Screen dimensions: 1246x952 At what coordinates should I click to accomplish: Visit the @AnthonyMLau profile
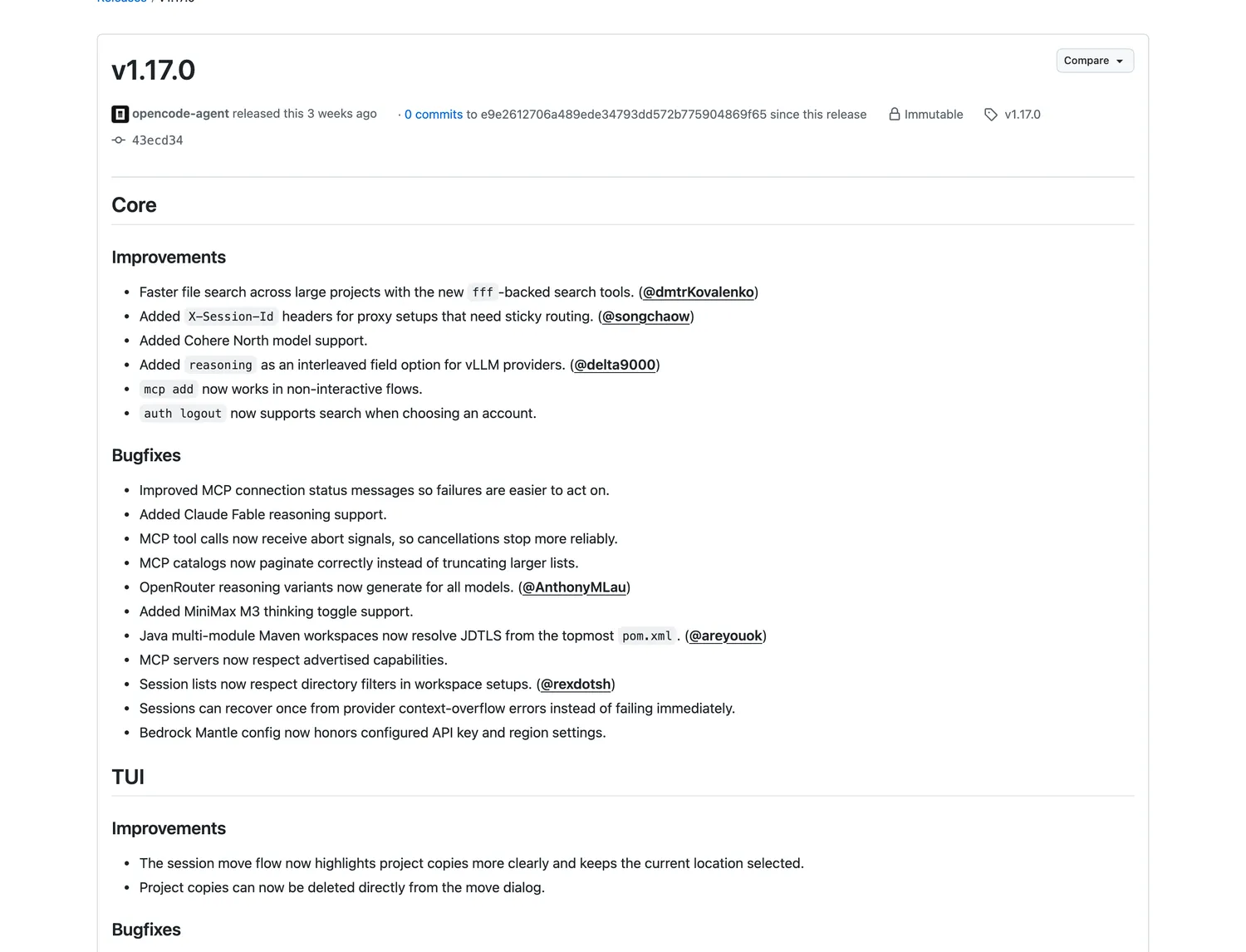[x=574, y=587]
